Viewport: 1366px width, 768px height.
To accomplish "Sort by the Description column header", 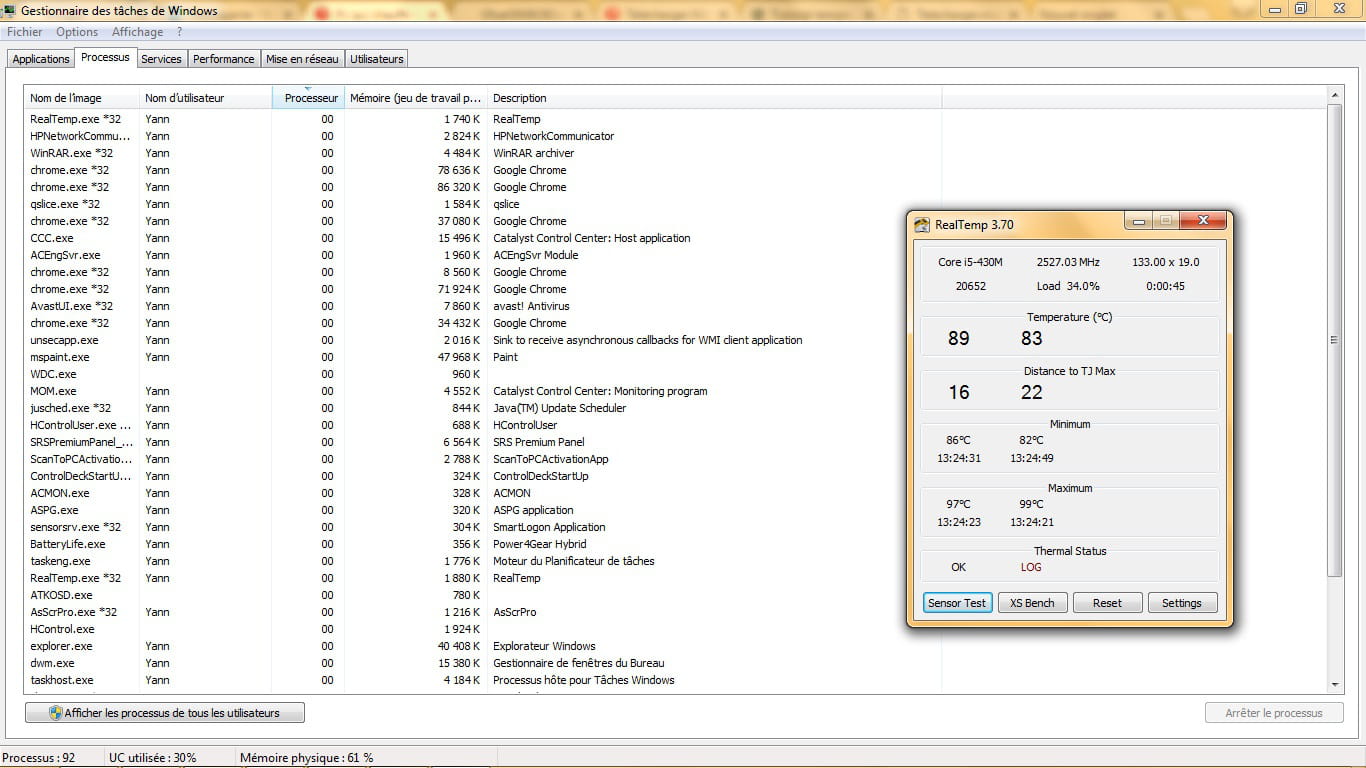I will 714,98.
